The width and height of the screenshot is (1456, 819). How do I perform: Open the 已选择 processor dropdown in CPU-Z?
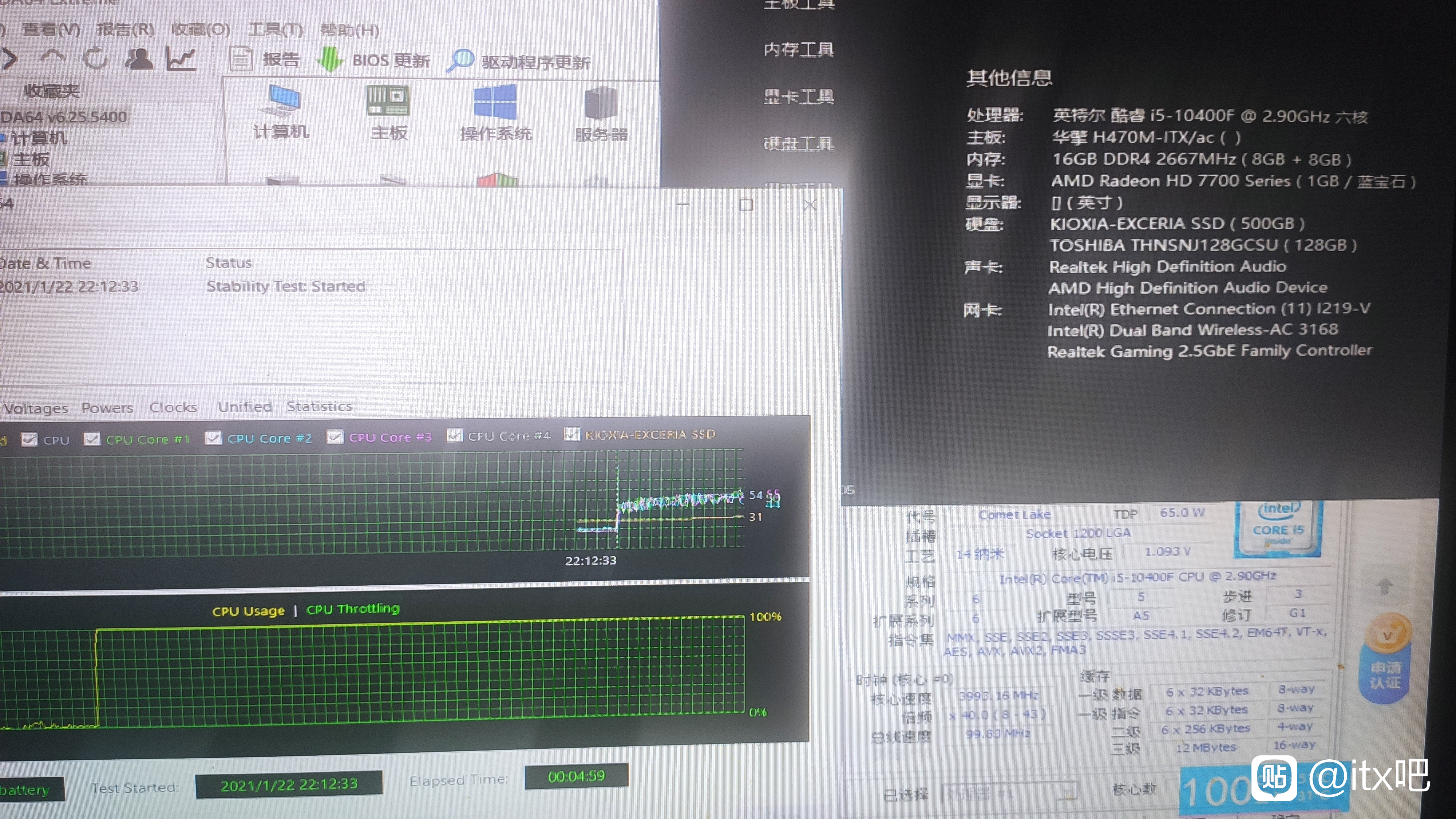pos(1009,794)
